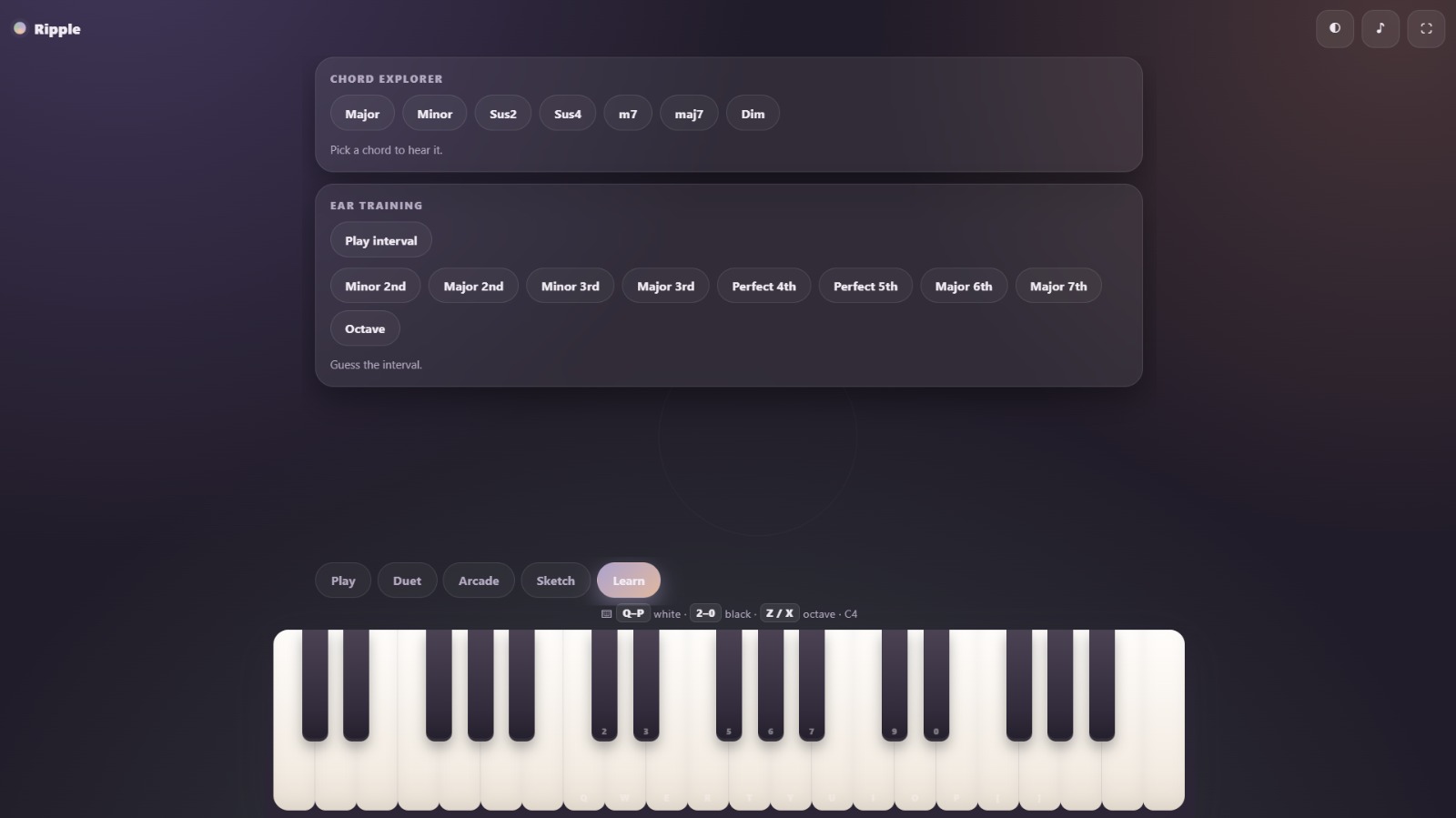The image size is (1456, 818).
Task: Guess Major 2nd as the interval
Action: [473, 286]
